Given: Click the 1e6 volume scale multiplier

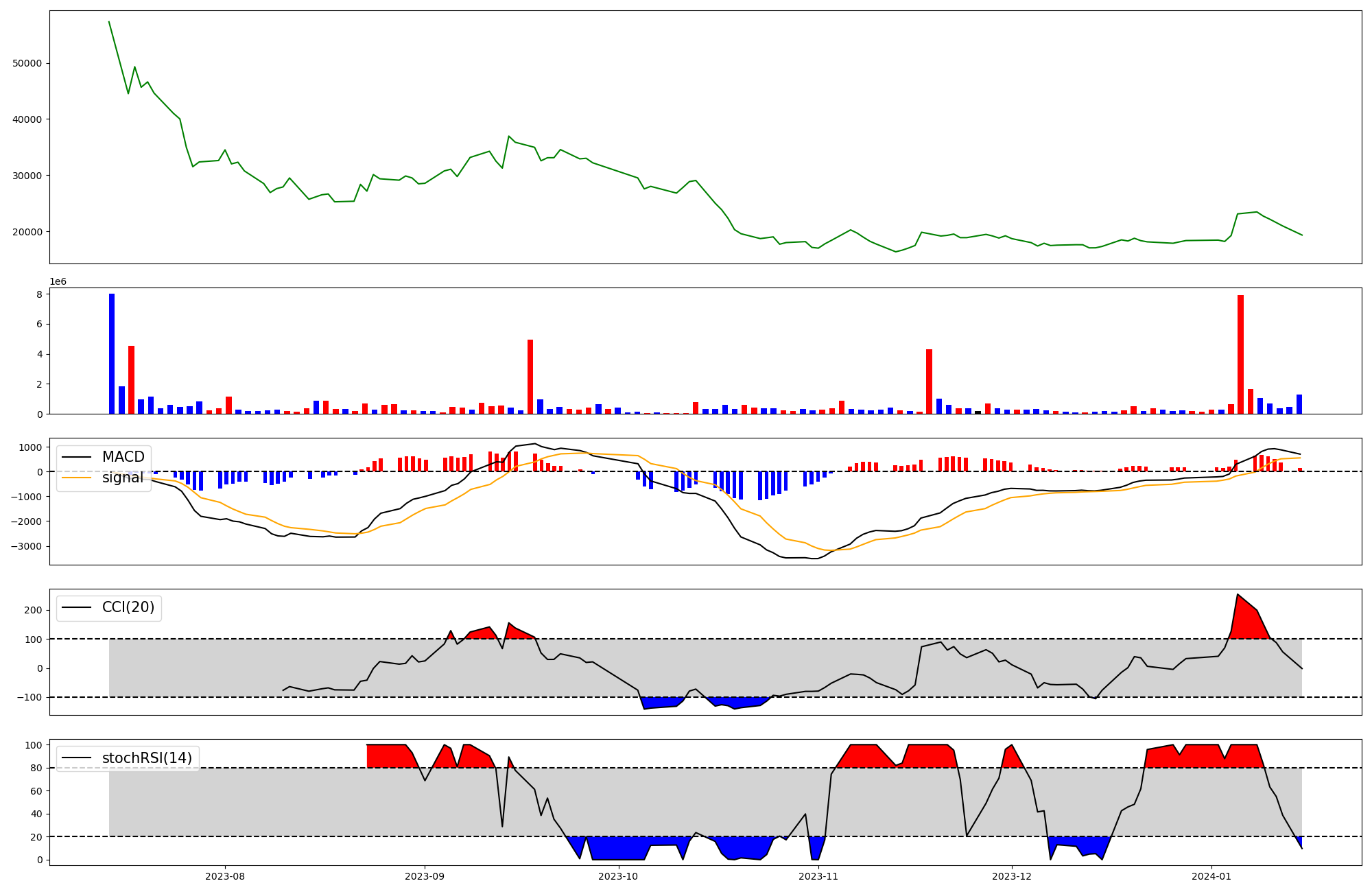Looking at the screenshot, I should [x=58, y=282].
